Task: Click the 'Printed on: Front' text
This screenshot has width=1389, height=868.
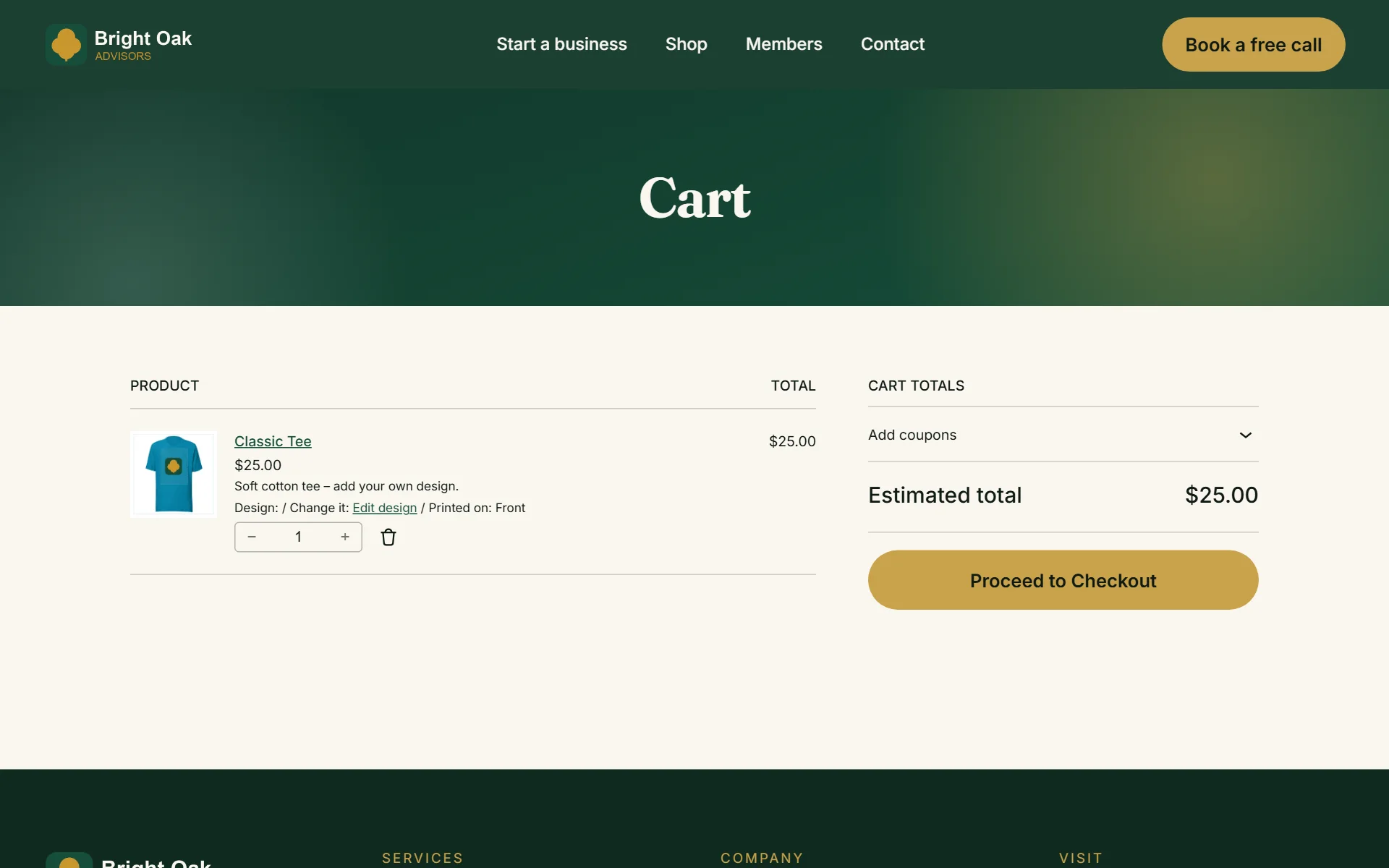Action: click(x=477, y=508)
